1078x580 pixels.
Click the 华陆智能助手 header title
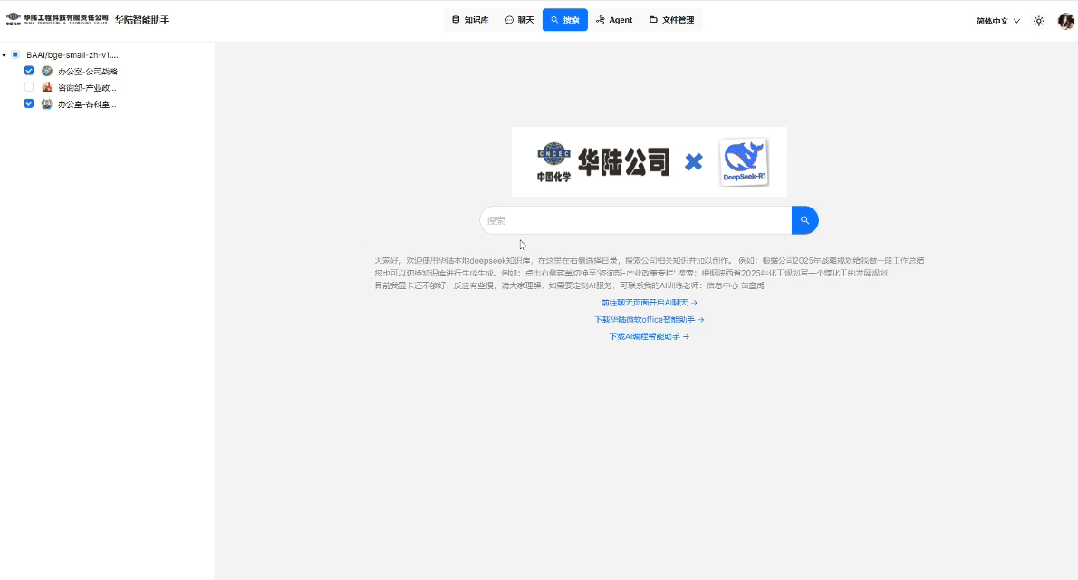coord(142,19)
